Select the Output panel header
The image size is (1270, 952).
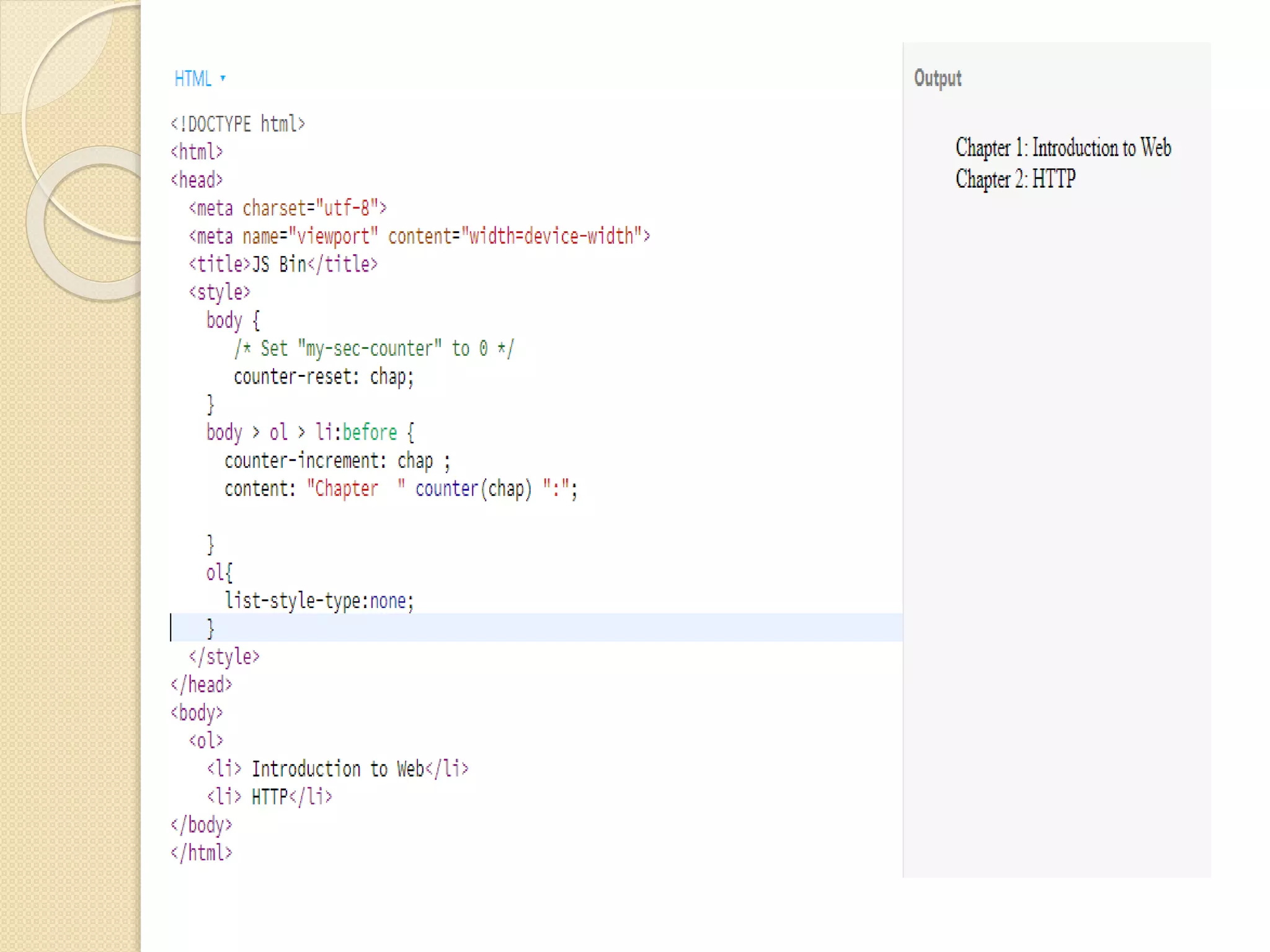[x=937, y=78]
